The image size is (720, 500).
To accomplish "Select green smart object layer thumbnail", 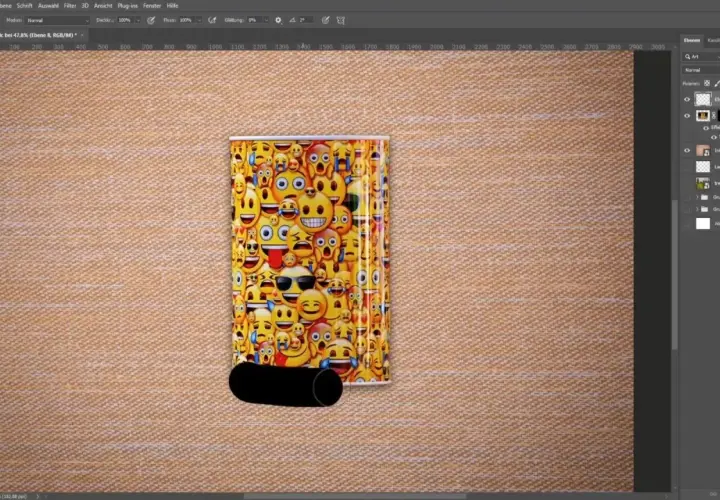I will [x=703, y=183].
